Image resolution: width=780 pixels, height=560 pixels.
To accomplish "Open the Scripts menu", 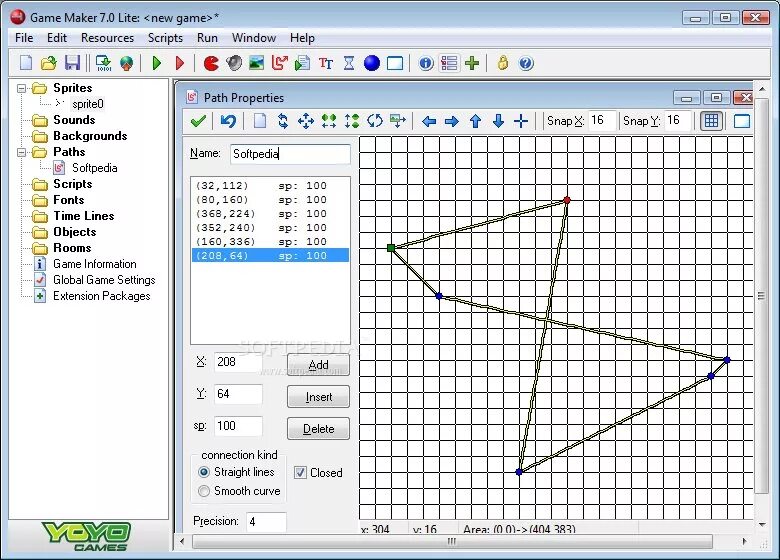I will point(165,38).
